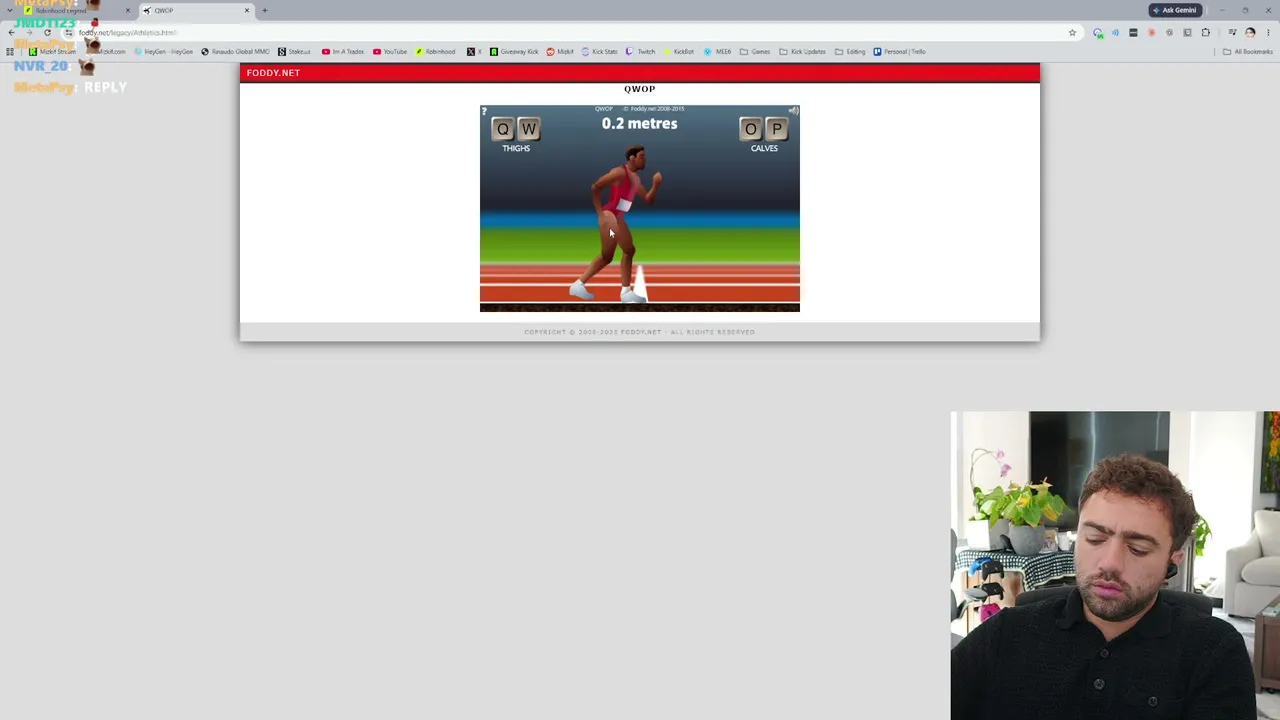Viewport: 1280px width, 720px height.
Task: Open the Ask Gemini button
Action: click(x=1174, y=10)
